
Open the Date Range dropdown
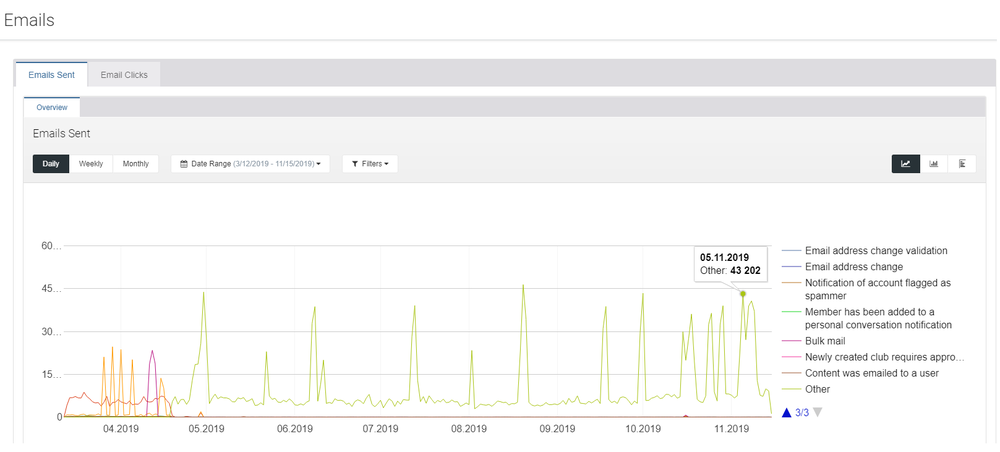click(x=250, y=164)
